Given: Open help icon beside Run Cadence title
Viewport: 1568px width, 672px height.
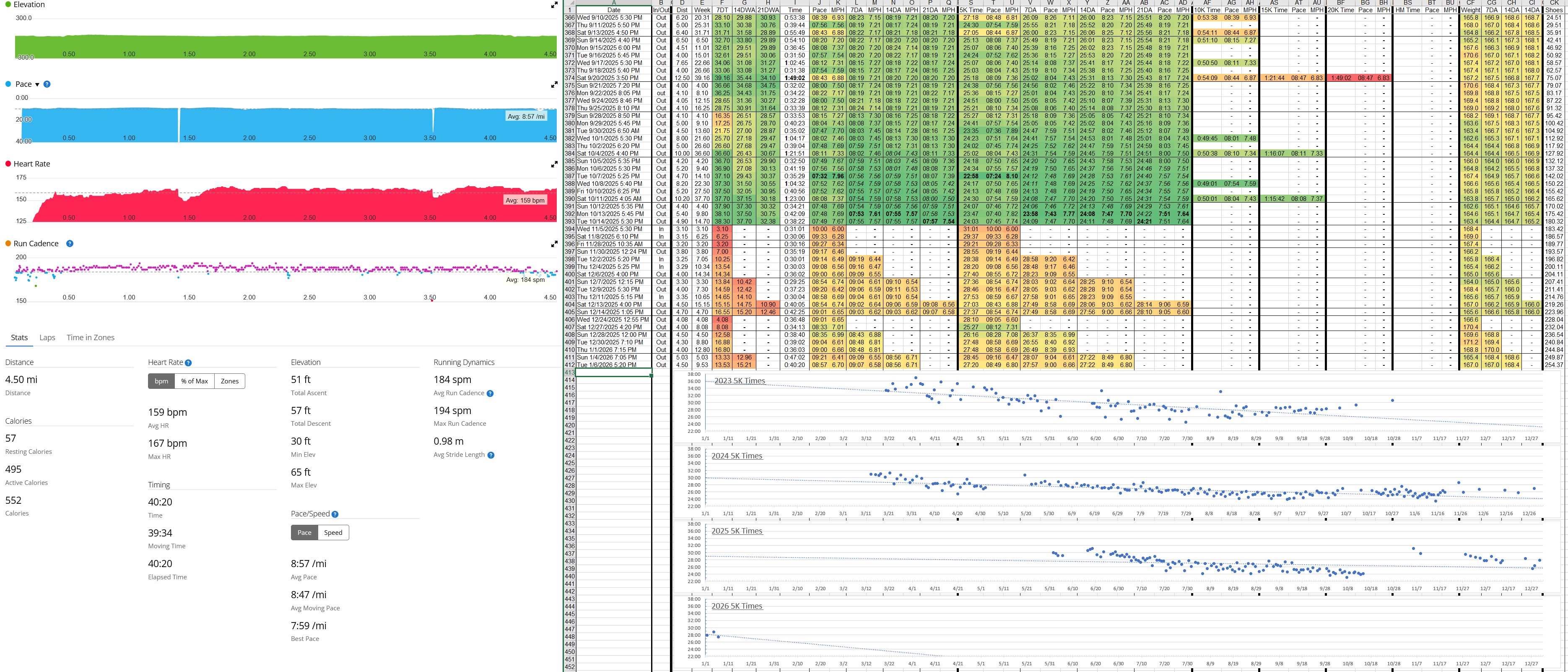Looking at the screenshot, I should [70, 244].
